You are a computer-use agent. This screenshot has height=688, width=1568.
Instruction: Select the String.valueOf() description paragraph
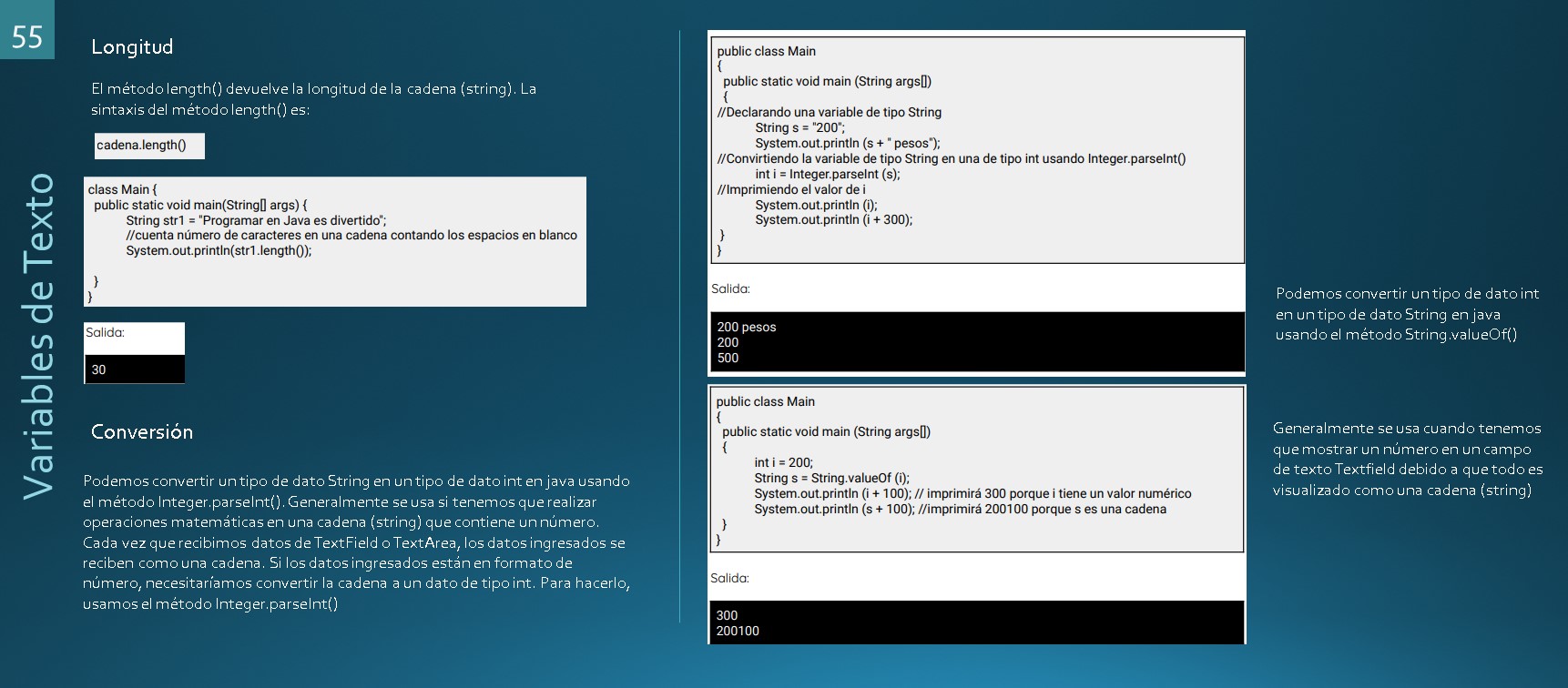[1407, 314]
